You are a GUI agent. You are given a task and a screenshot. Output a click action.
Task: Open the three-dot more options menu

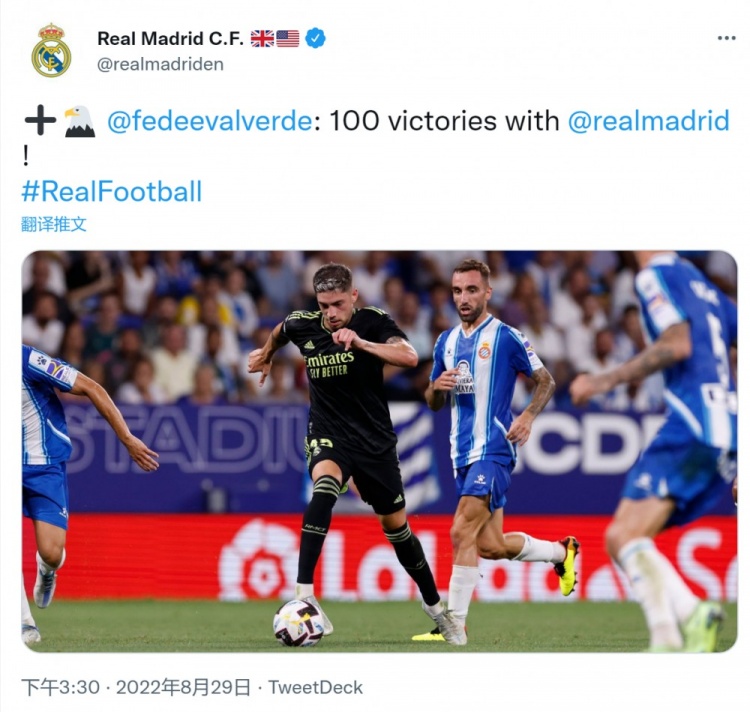pyautogui.click(x=726, y=38)
